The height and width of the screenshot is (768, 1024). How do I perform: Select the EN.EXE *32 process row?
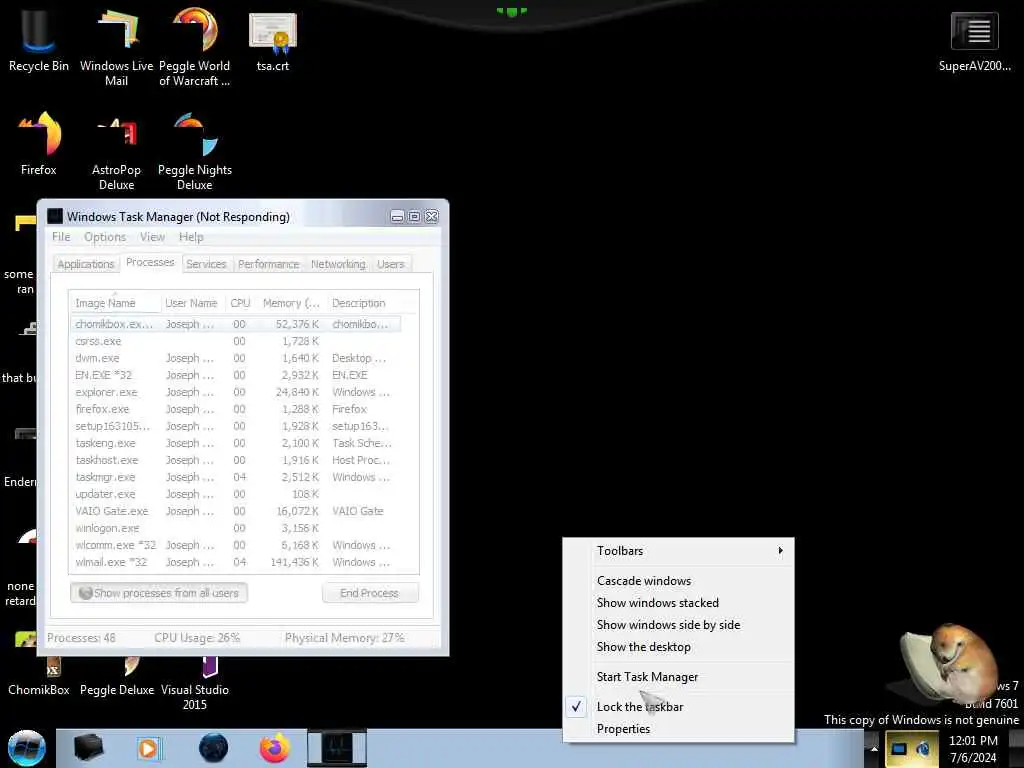[235, 375]
